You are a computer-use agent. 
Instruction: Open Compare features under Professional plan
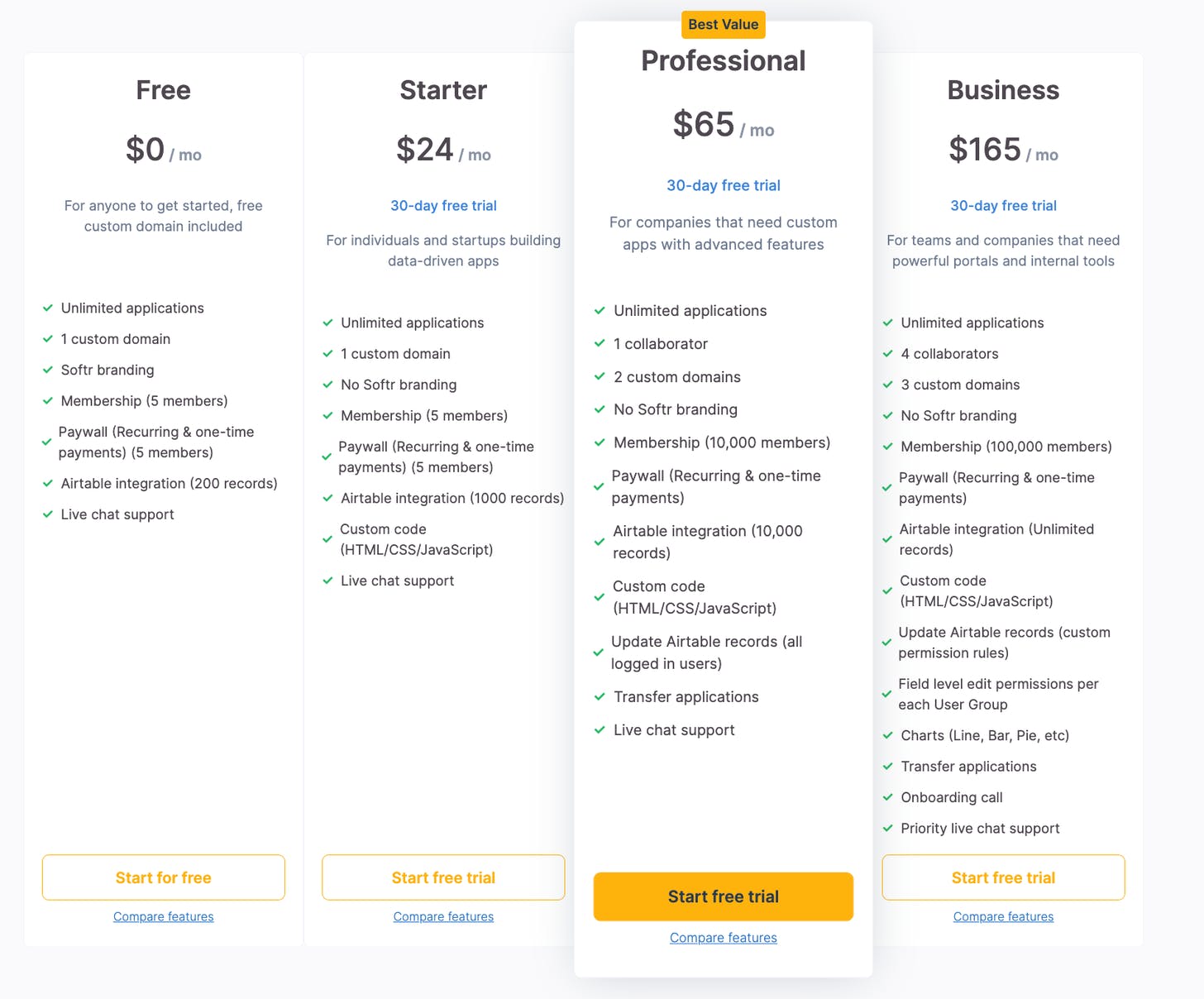point(724,938)
